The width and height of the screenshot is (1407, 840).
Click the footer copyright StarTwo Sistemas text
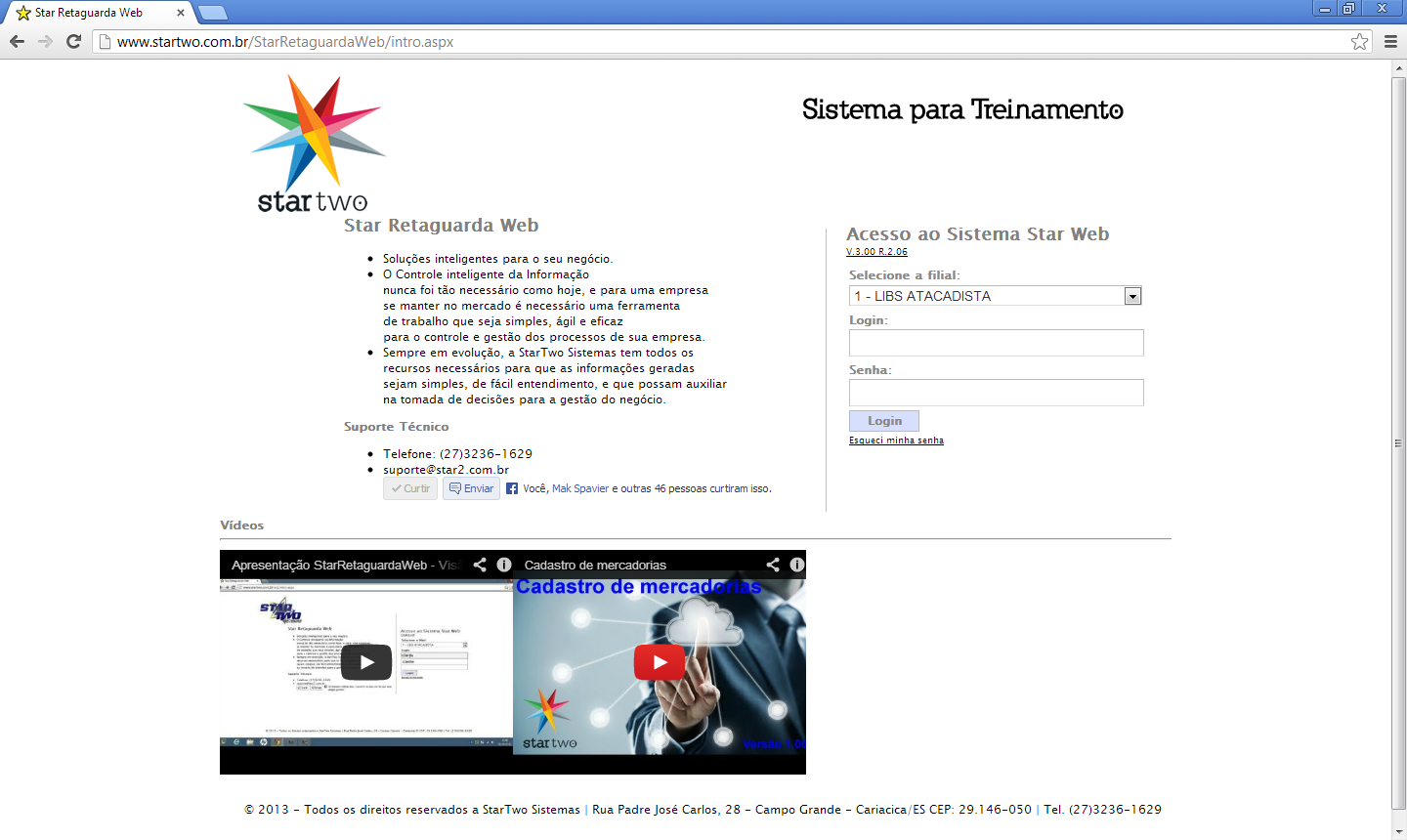[412, 810]
